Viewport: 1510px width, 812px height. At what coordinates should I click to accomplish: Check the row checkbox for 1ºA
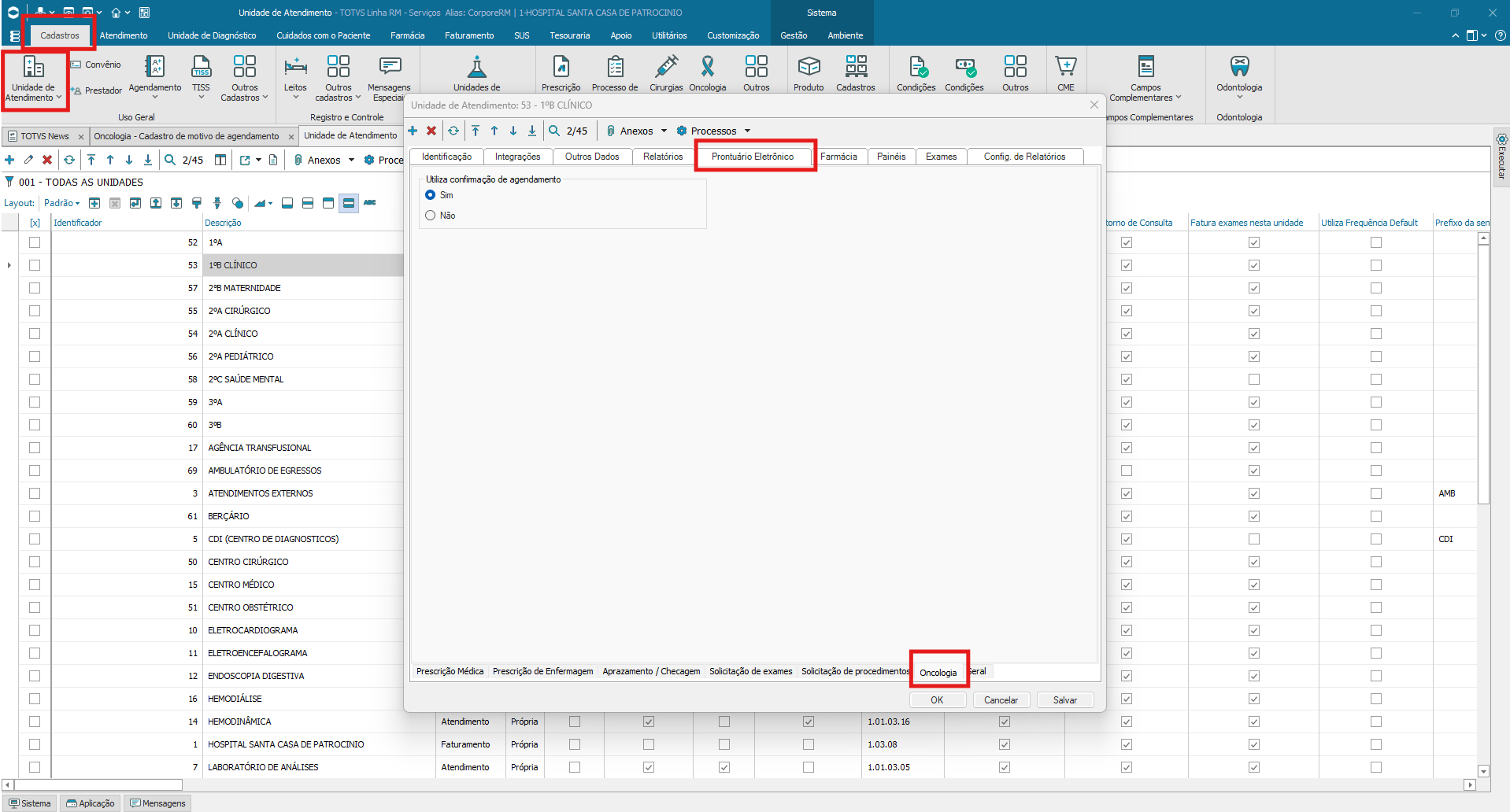coord(35,242)
